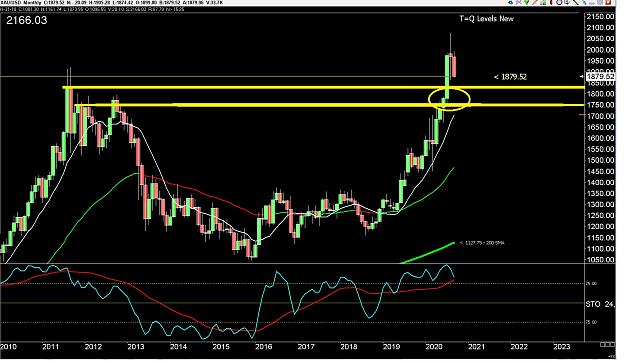This screenshot has height=362, width=625.
Task: Click the 1300.00 price axis label
Action: point(600,205)
